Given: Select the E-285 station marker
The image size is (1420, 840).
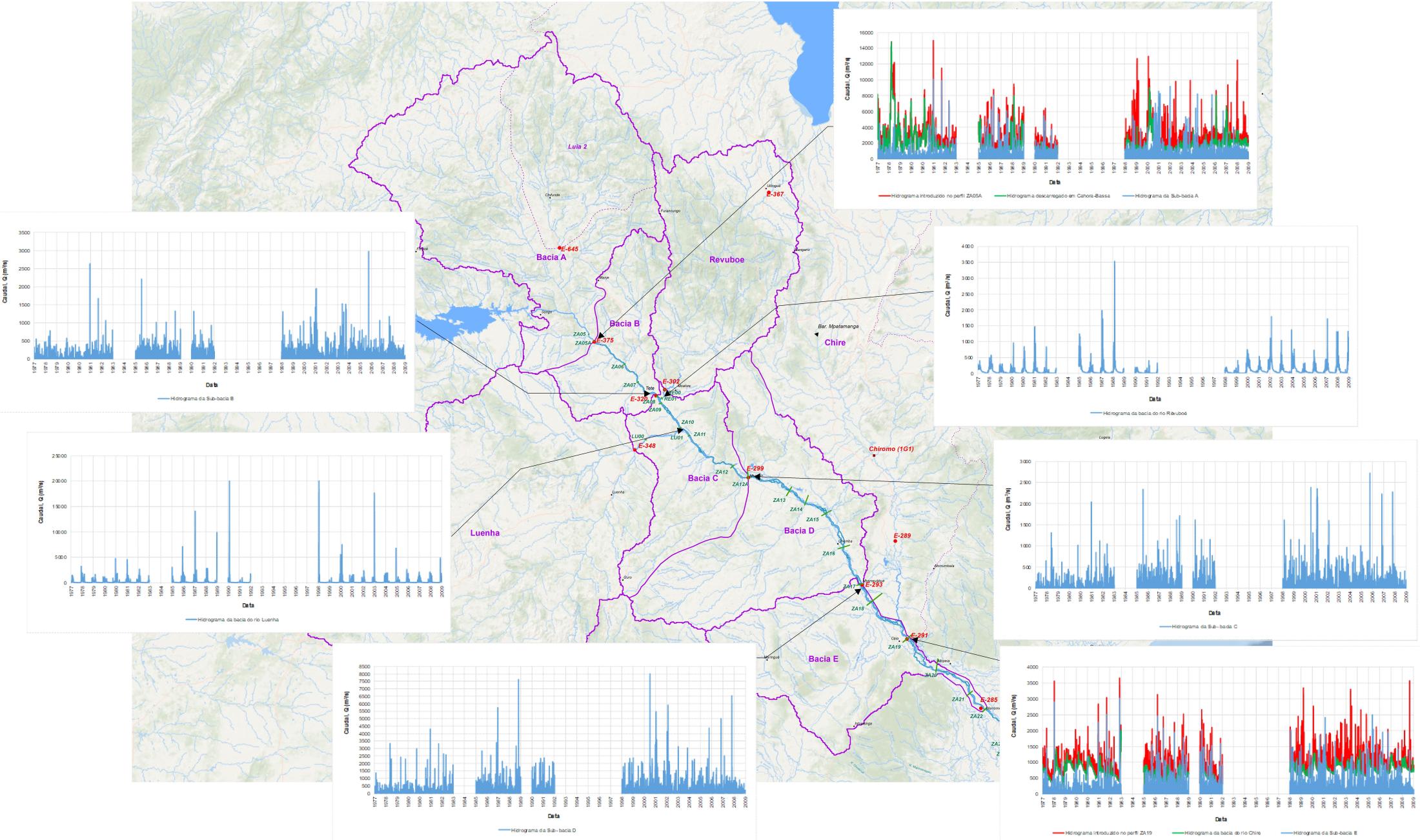Looking at the screenshot, I should [x=981, y=708].
